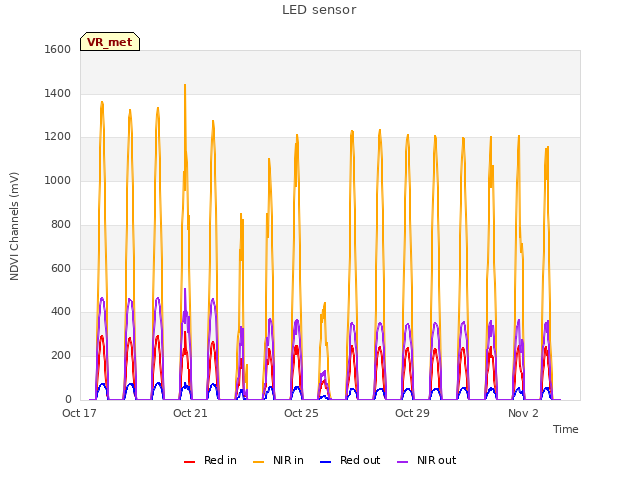Click the orange line swatch in legend
640x480 pixels.
pyautogui.click(x=258, y=462)
